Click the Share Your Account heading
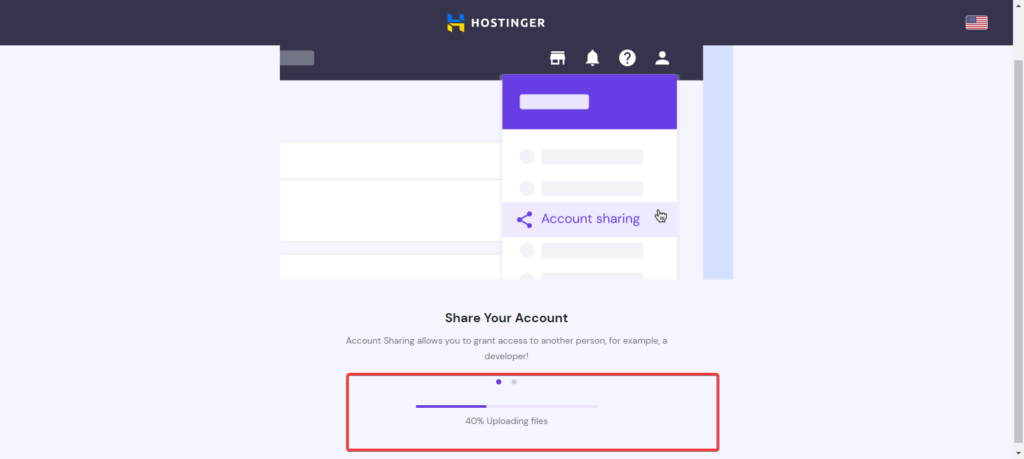The height and width of the screenshot is (459, 1024). point(506,318)
